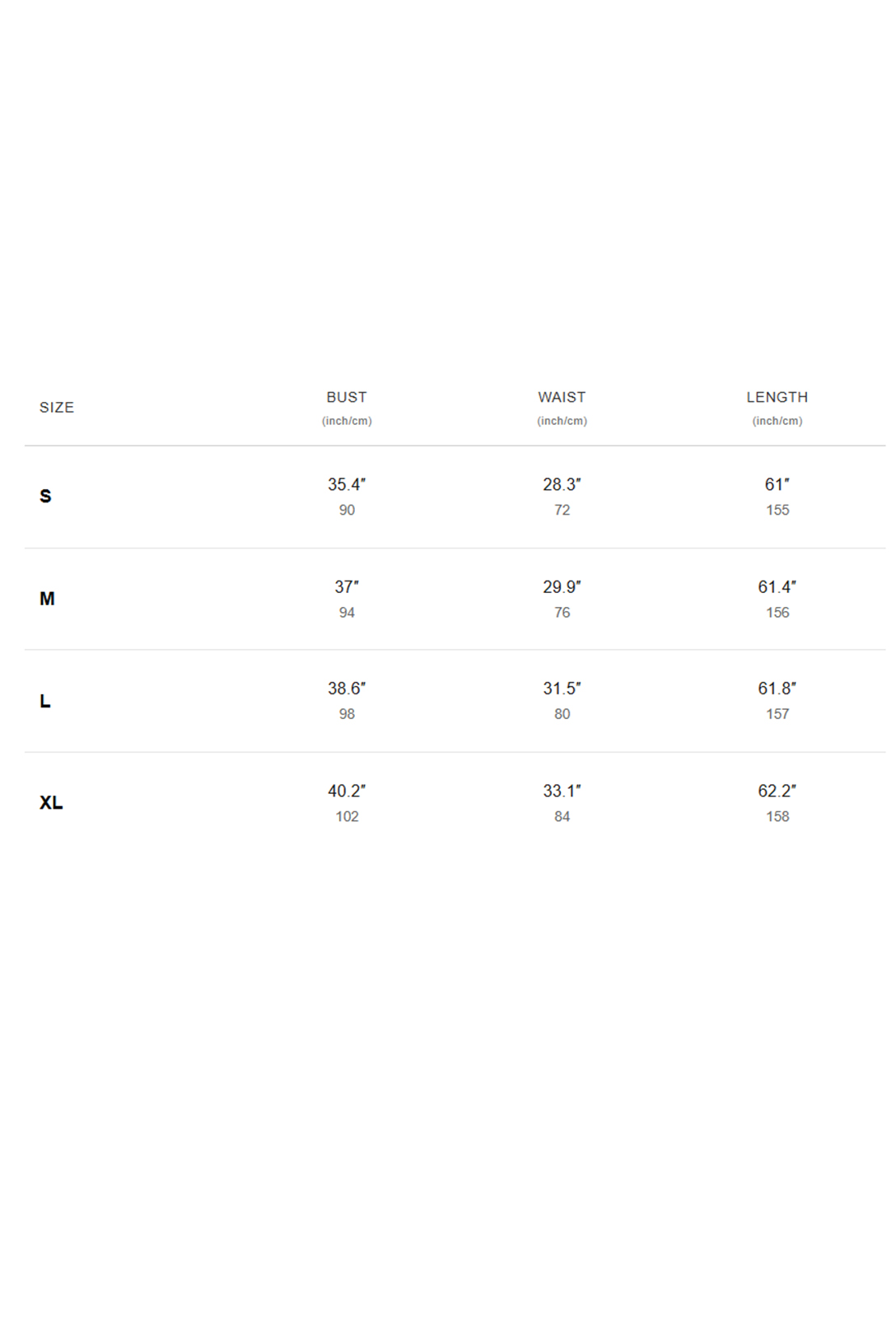The image size is (896, 1344).
Task: Click the 37" bust value for M
Action: point(347,586)
